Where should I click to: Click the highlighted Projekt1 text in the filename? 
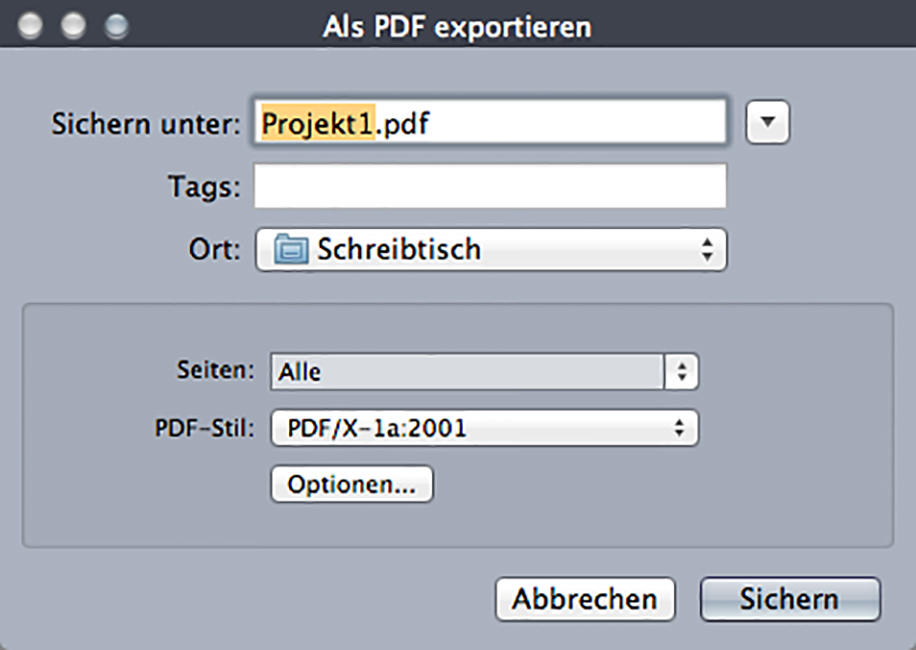(x=317, y=122)
